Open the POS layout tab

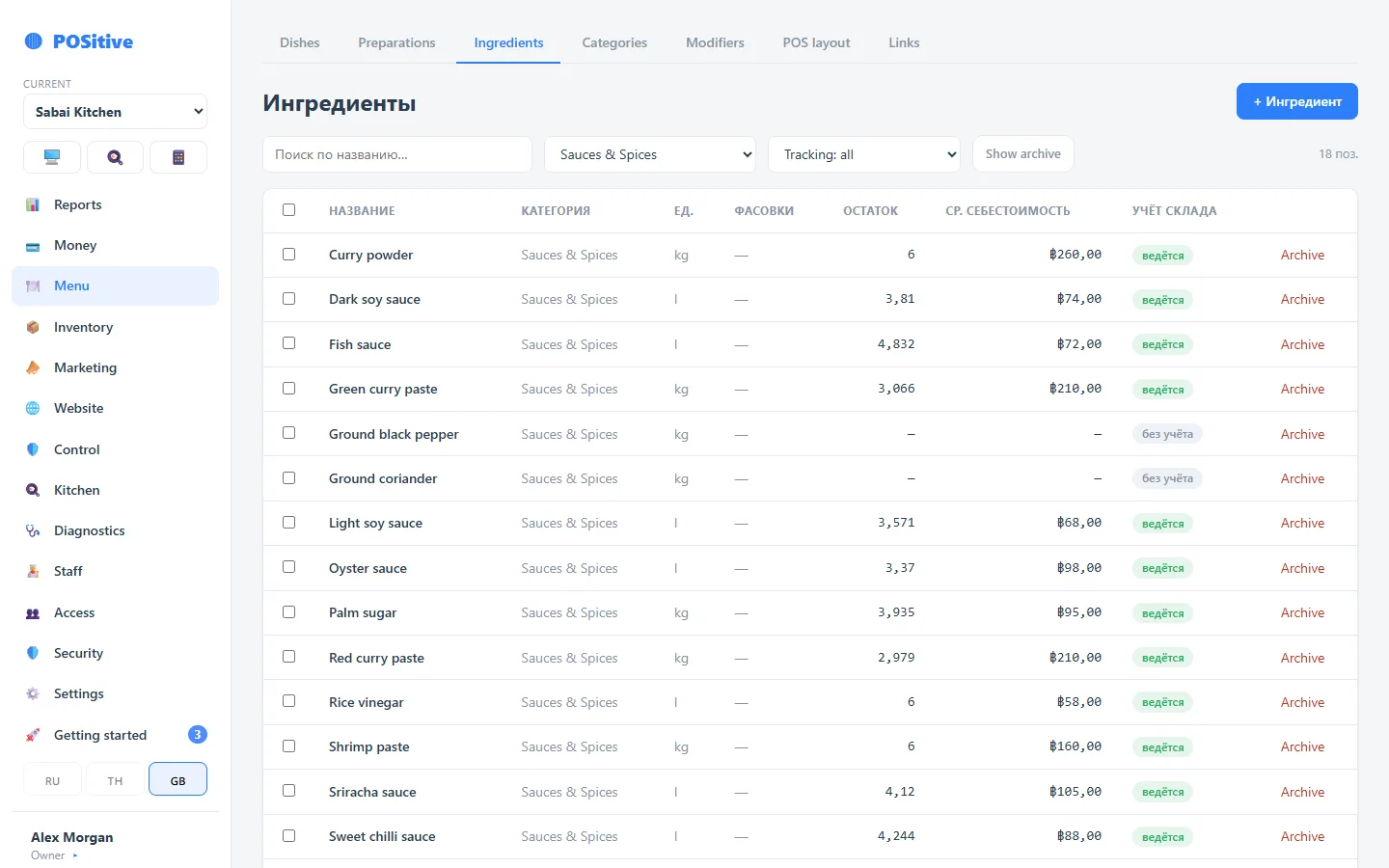[816, 42]
